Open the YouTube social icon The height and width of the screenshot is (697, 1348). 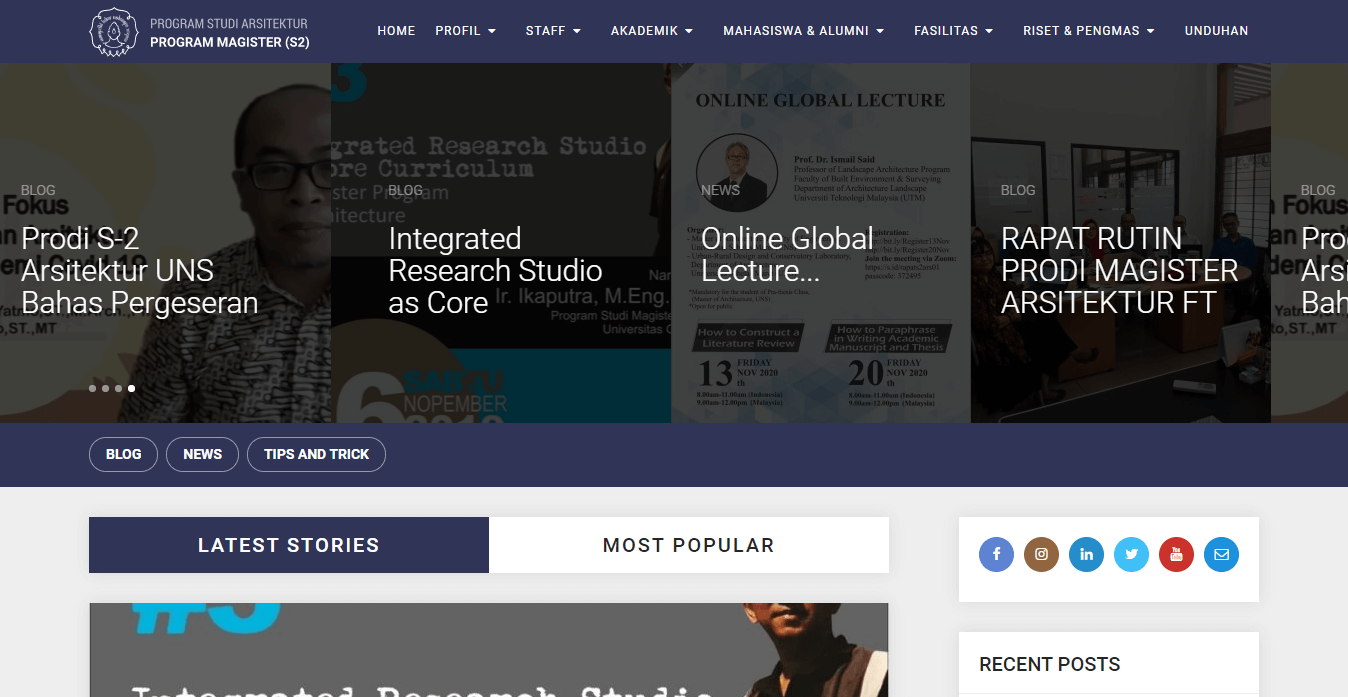click(x=1176, y=554)
